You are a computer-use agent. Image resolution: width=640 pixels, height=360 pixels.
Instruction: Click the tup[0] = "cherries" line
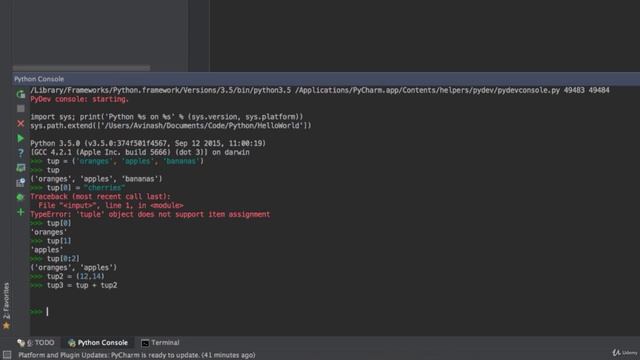(78, 188)
